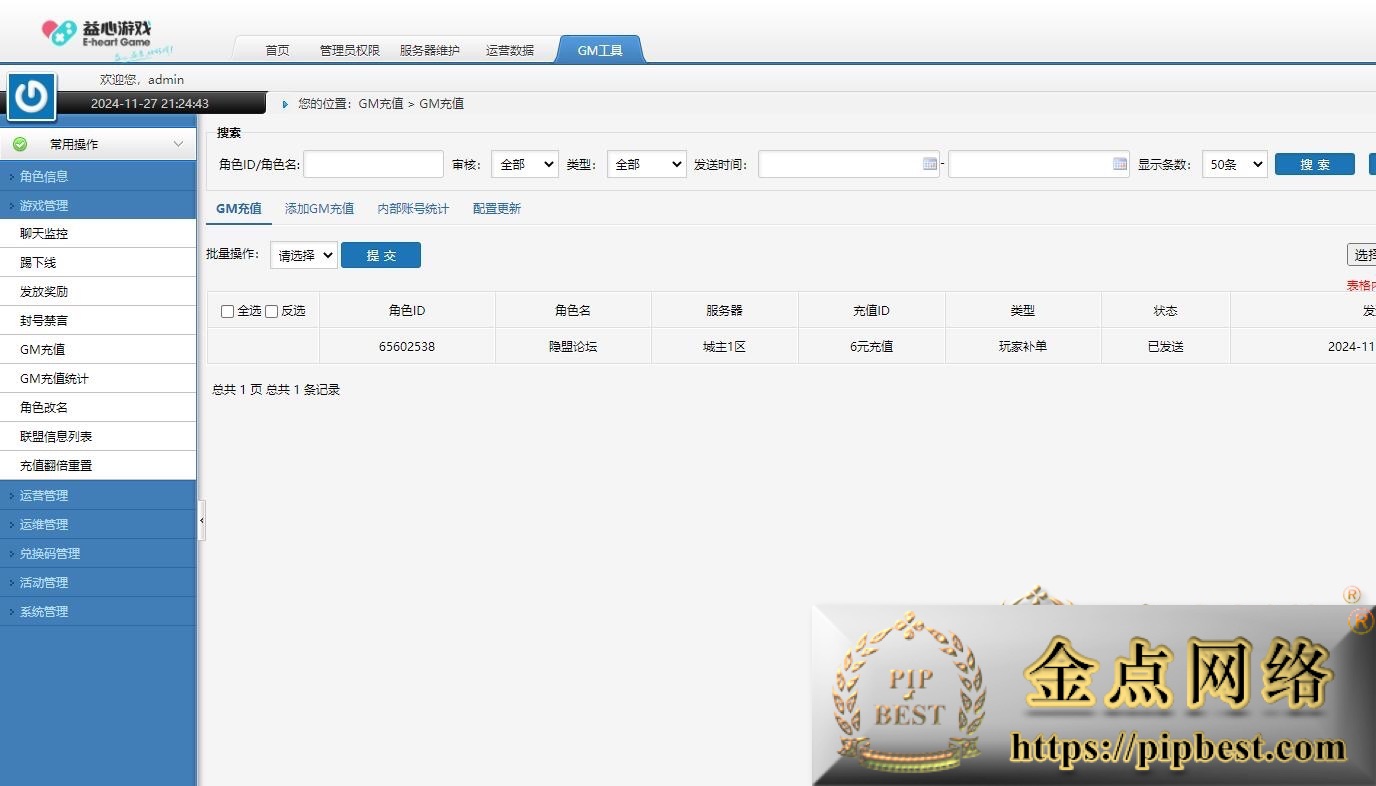Expand the 运营管理 section
This screenshot has width=1376, height=786.
click(x=98, y=495)
